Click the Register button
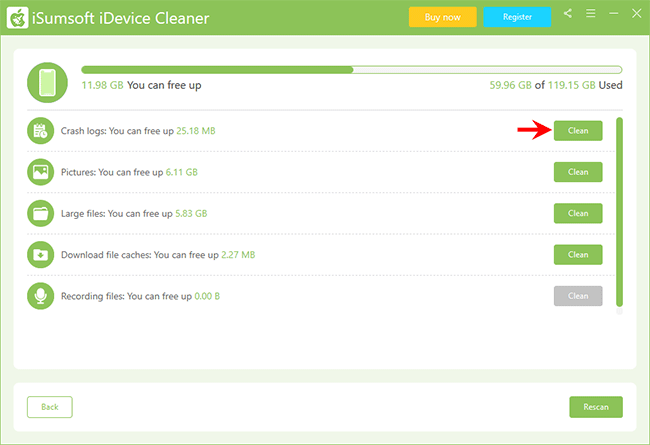Image resolution: width=650 pixels, height=445 pixels. 517,17
